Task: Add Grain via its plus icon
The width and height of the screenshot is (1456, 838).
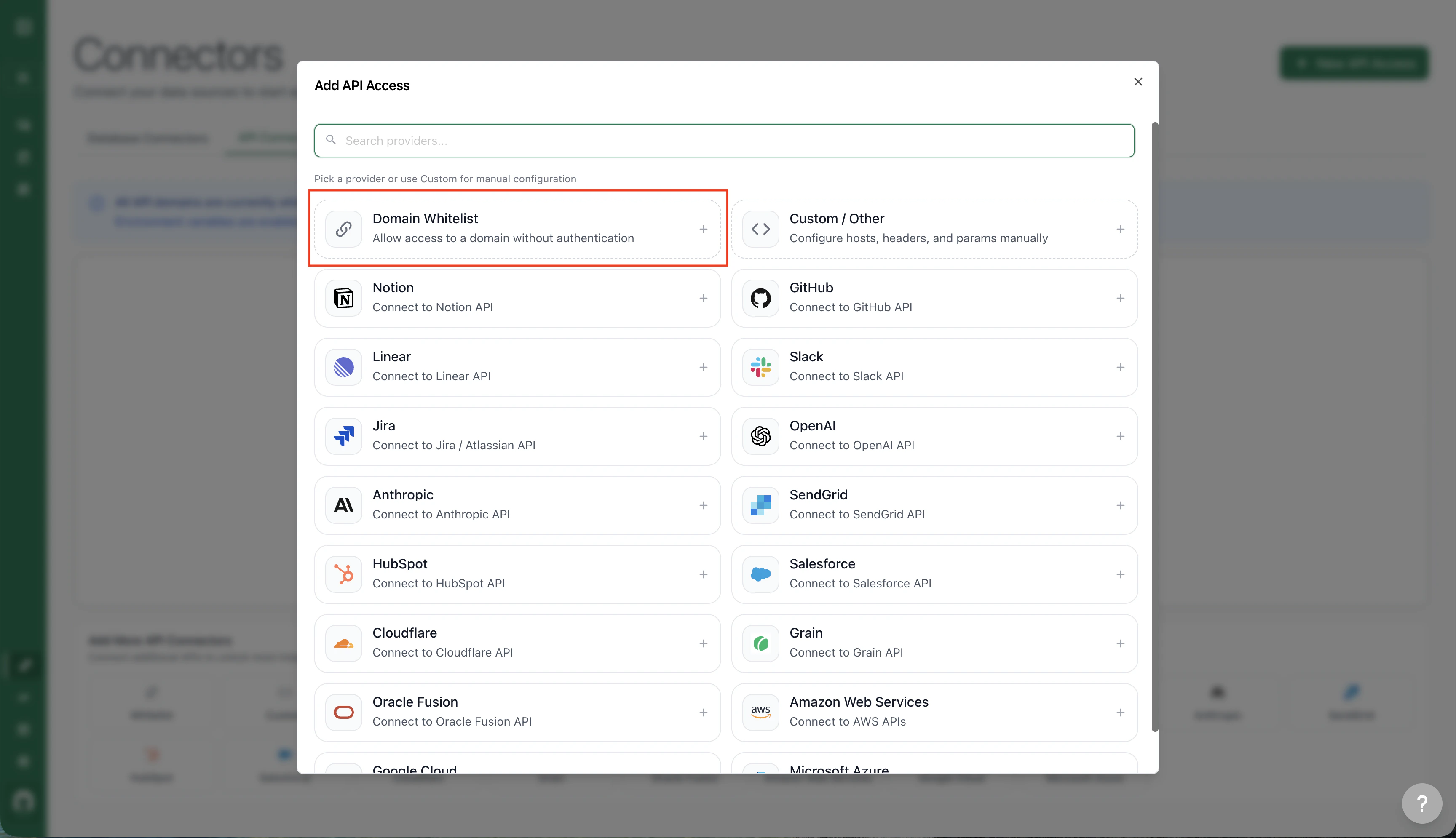Action: [x=1120, y=643]
